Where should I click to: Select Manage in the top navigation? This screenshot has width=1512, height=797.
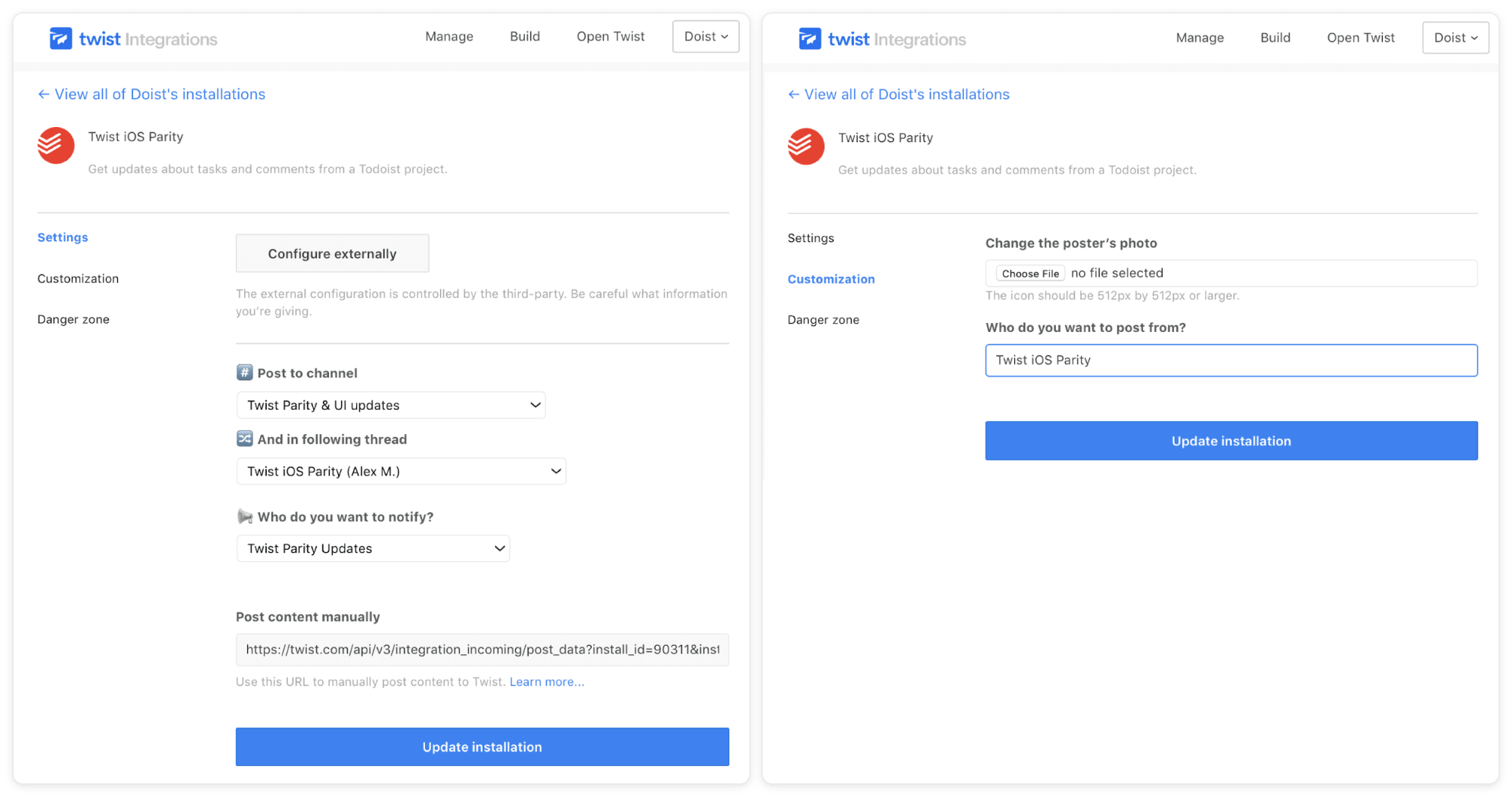tap(449, 36)
